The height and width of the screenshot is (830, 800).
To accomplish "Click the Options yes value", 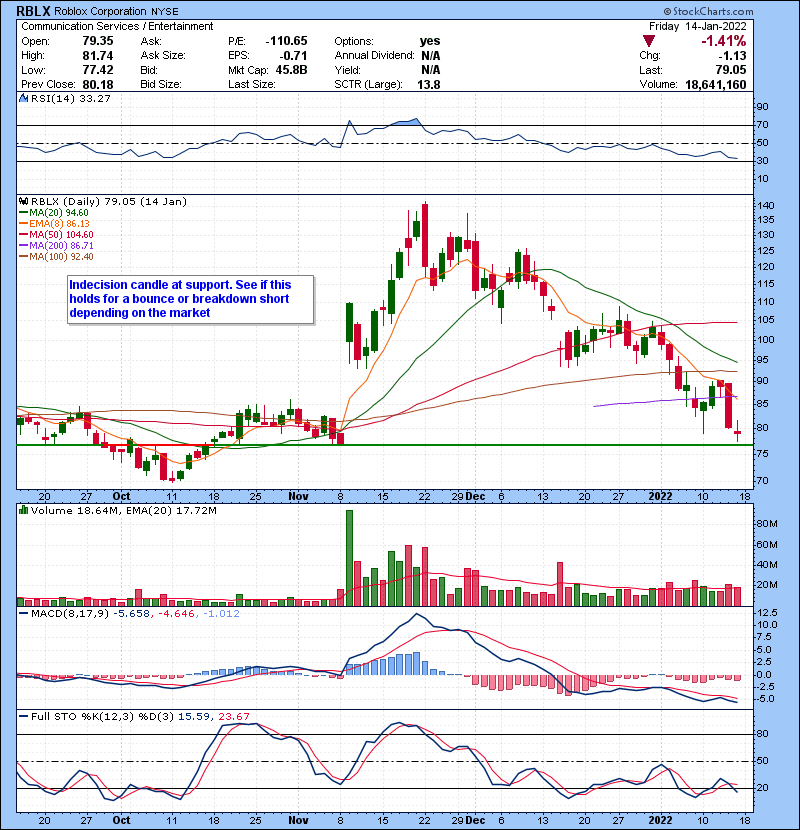I will click(x=430, y=41).
